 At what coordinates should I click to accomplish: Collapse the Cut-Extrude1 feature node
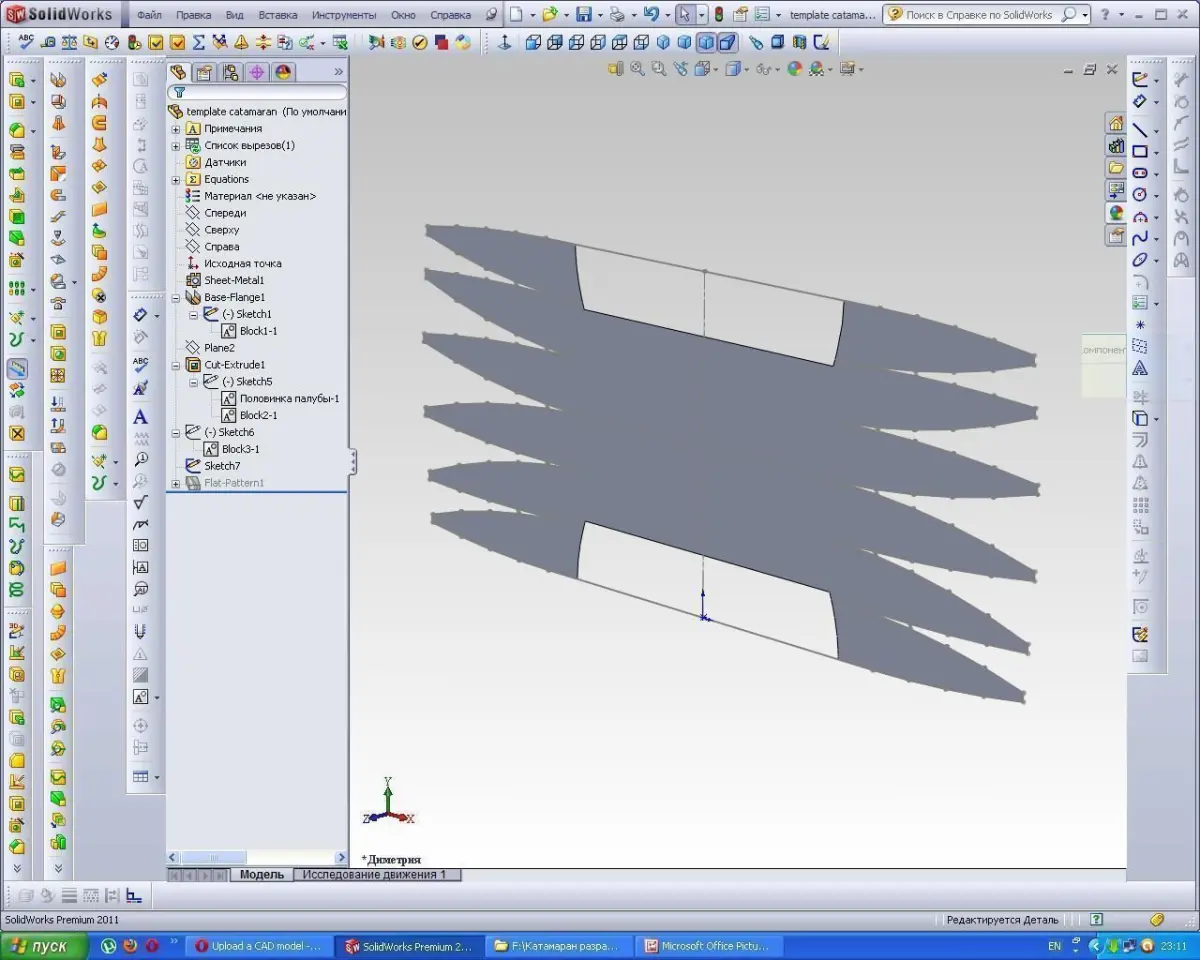(x=176, y=365)
